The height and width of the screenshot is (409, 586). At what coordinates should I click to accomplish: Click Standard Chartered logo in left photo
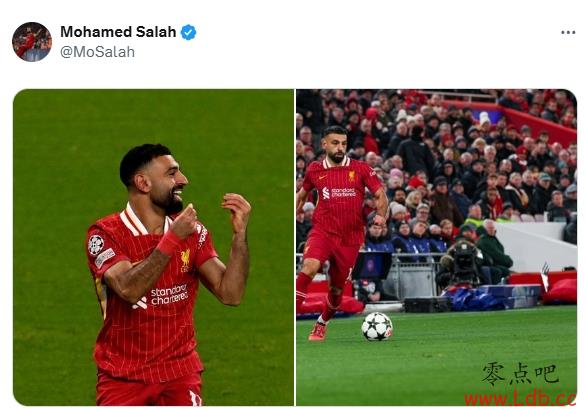coord(164,296)
